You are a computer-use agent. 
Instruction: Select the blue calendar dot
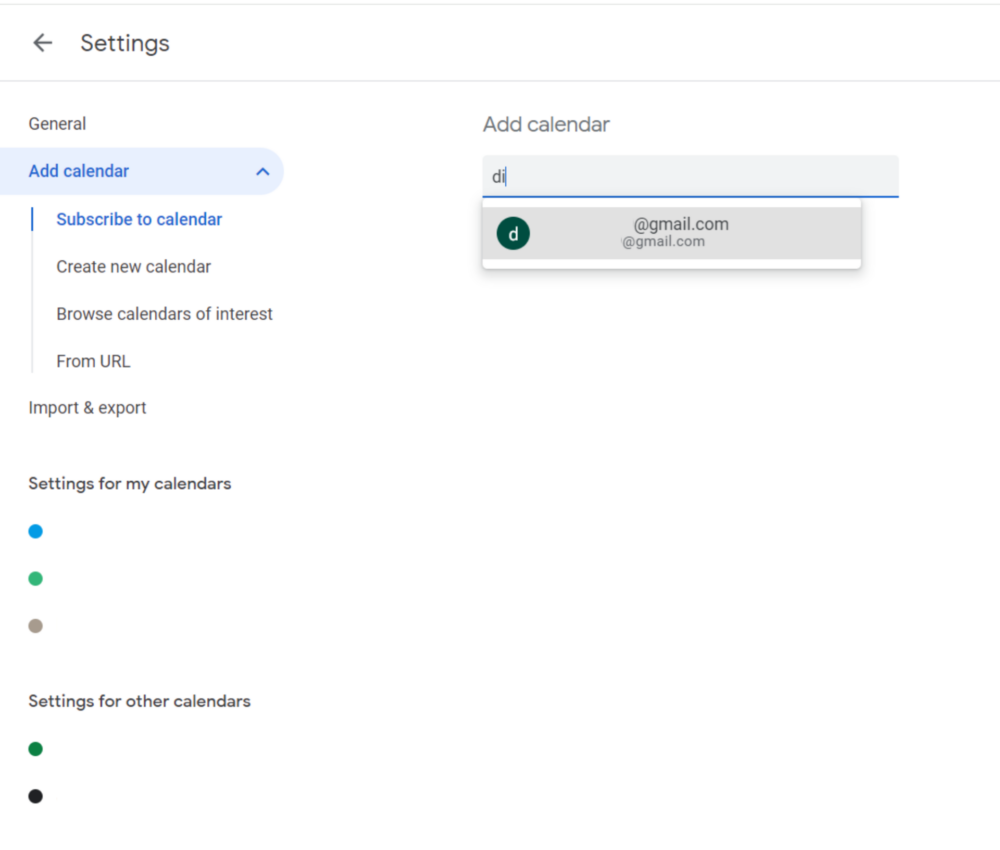[x=36, y=531]
